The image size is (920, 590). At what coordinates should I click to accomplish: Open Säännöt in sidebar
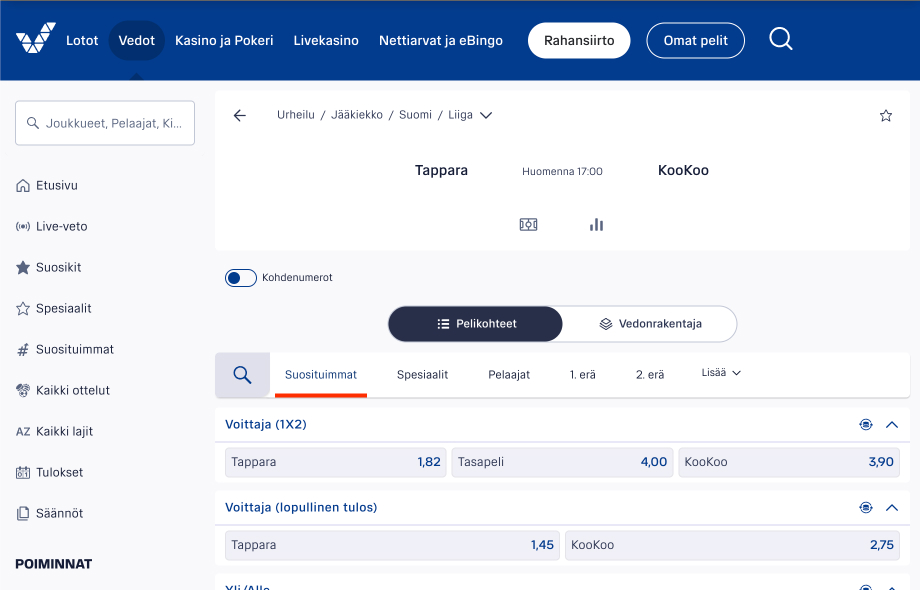click(x=49, y=514)
